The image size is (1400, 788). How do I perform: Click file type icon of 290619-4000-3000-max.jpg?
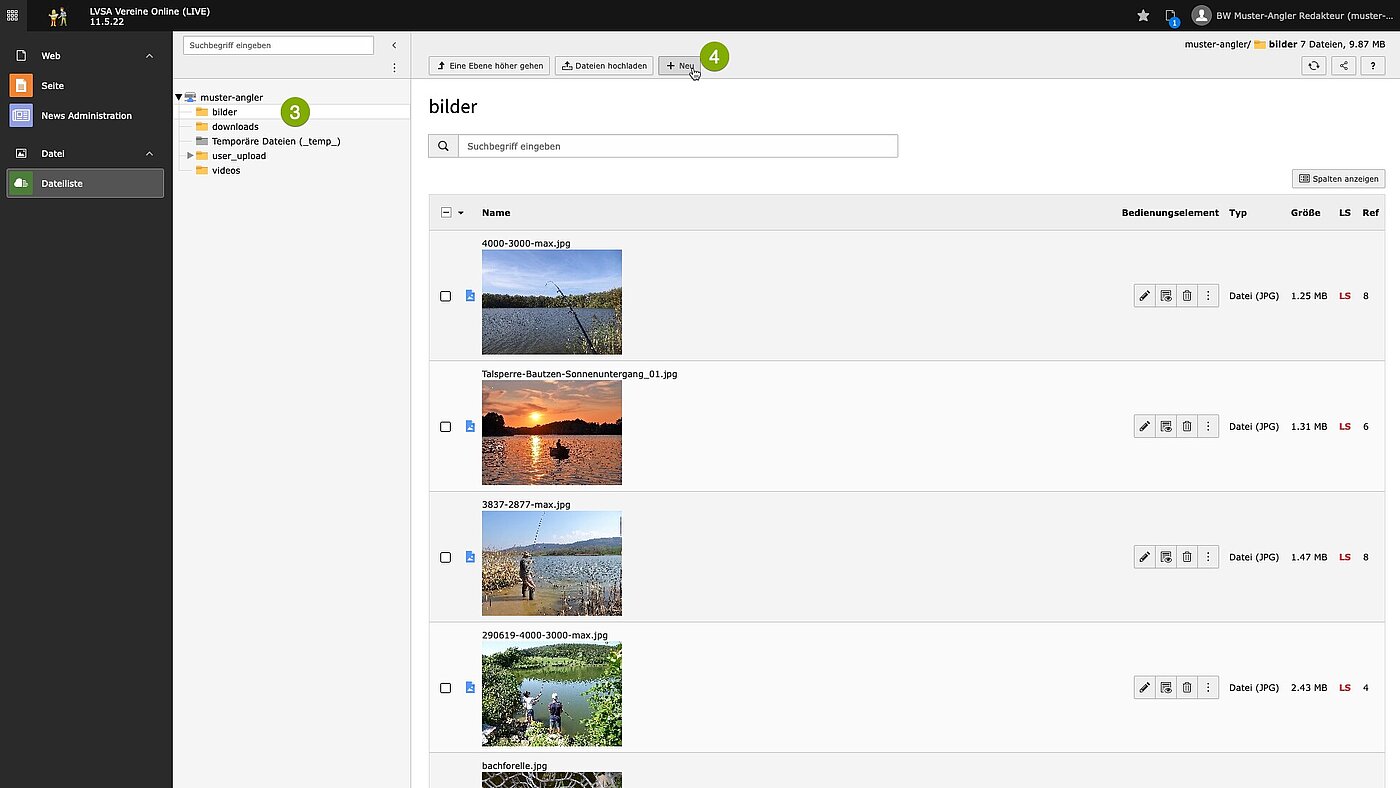click(470, 688)
